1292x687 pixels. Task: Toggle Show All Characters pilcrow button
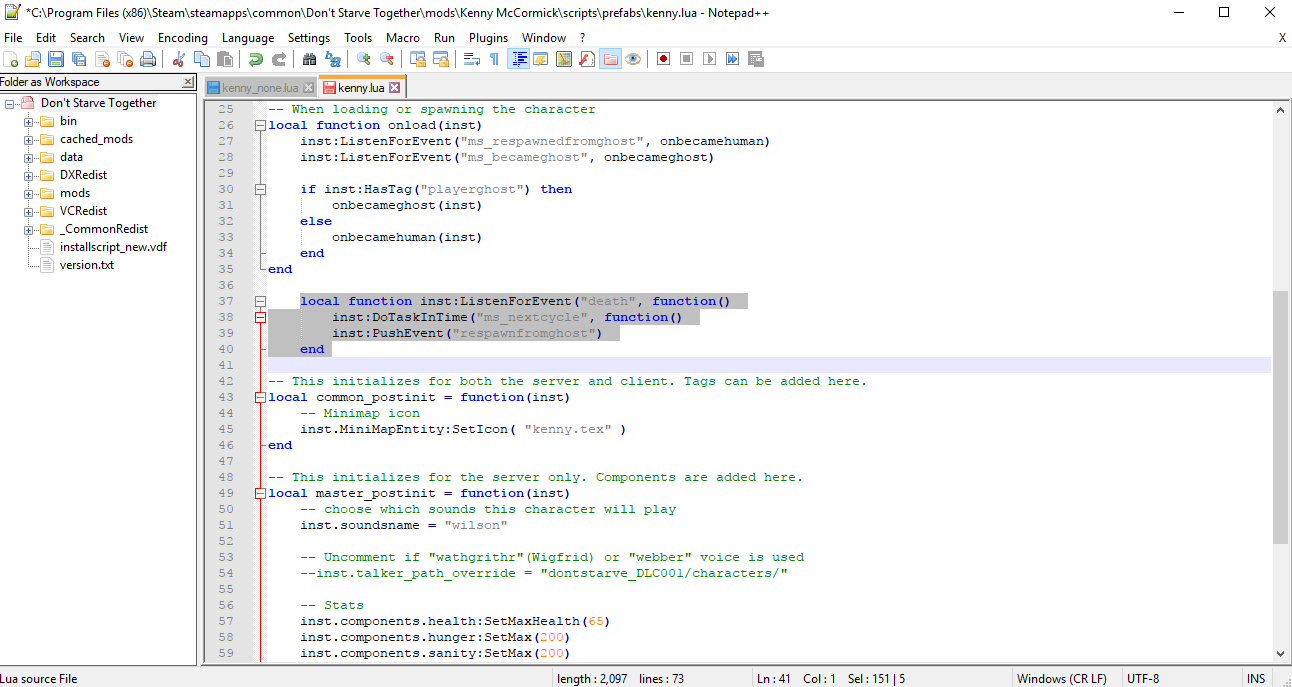coord(494,60)
